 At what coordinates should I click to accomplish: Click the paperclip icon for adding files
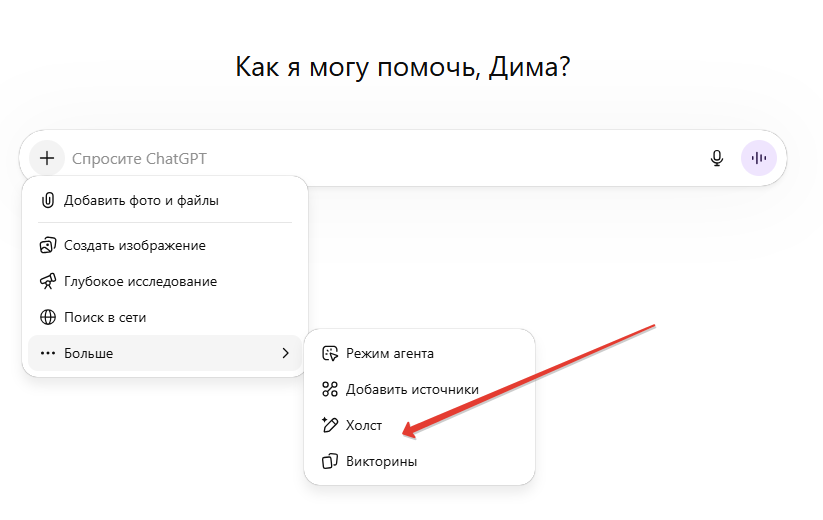point(48,200)
